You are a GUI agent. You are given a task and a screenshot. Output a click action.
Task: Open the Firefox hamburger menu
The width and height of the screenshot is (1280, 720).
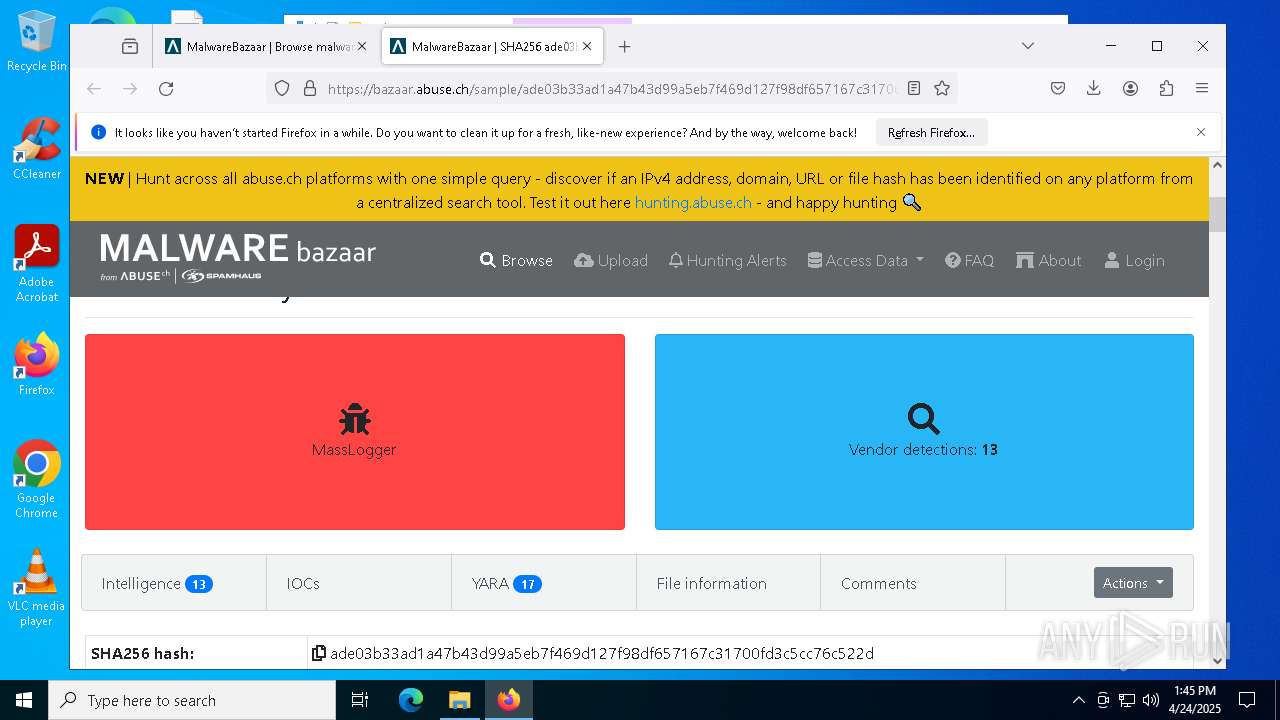(x=1202, y=89)
